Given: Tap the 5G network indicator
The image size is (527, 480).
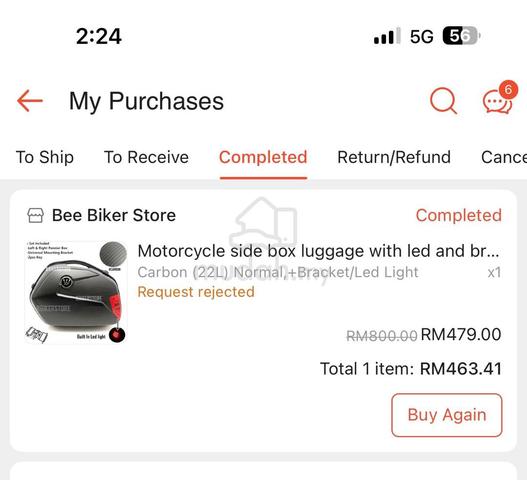Looking at the screenshot, I should pyautogui.click(x=421, y=36).
